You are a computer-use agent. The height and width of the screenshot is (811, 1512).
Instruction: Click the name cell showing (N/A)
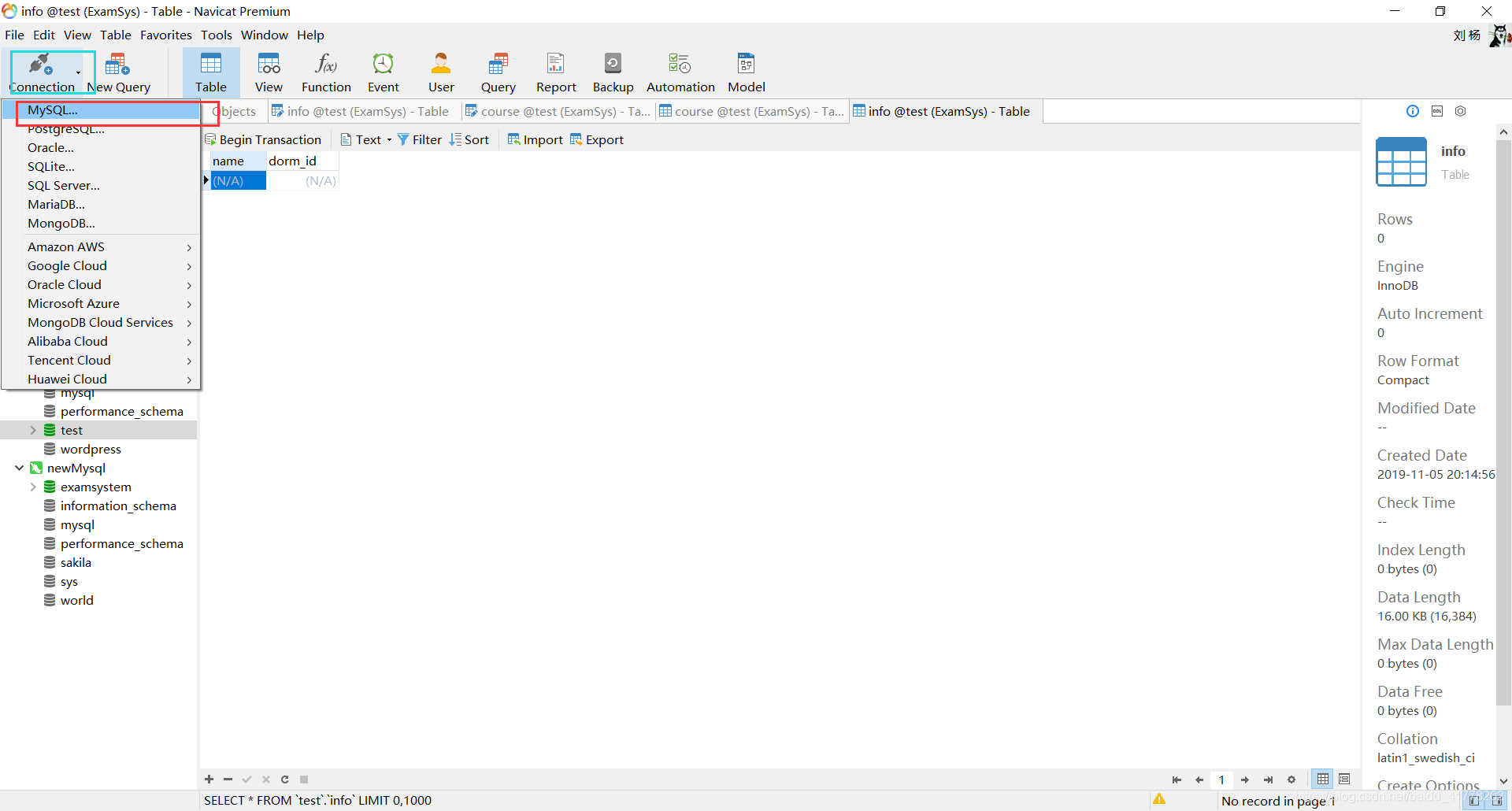point(238,180)
